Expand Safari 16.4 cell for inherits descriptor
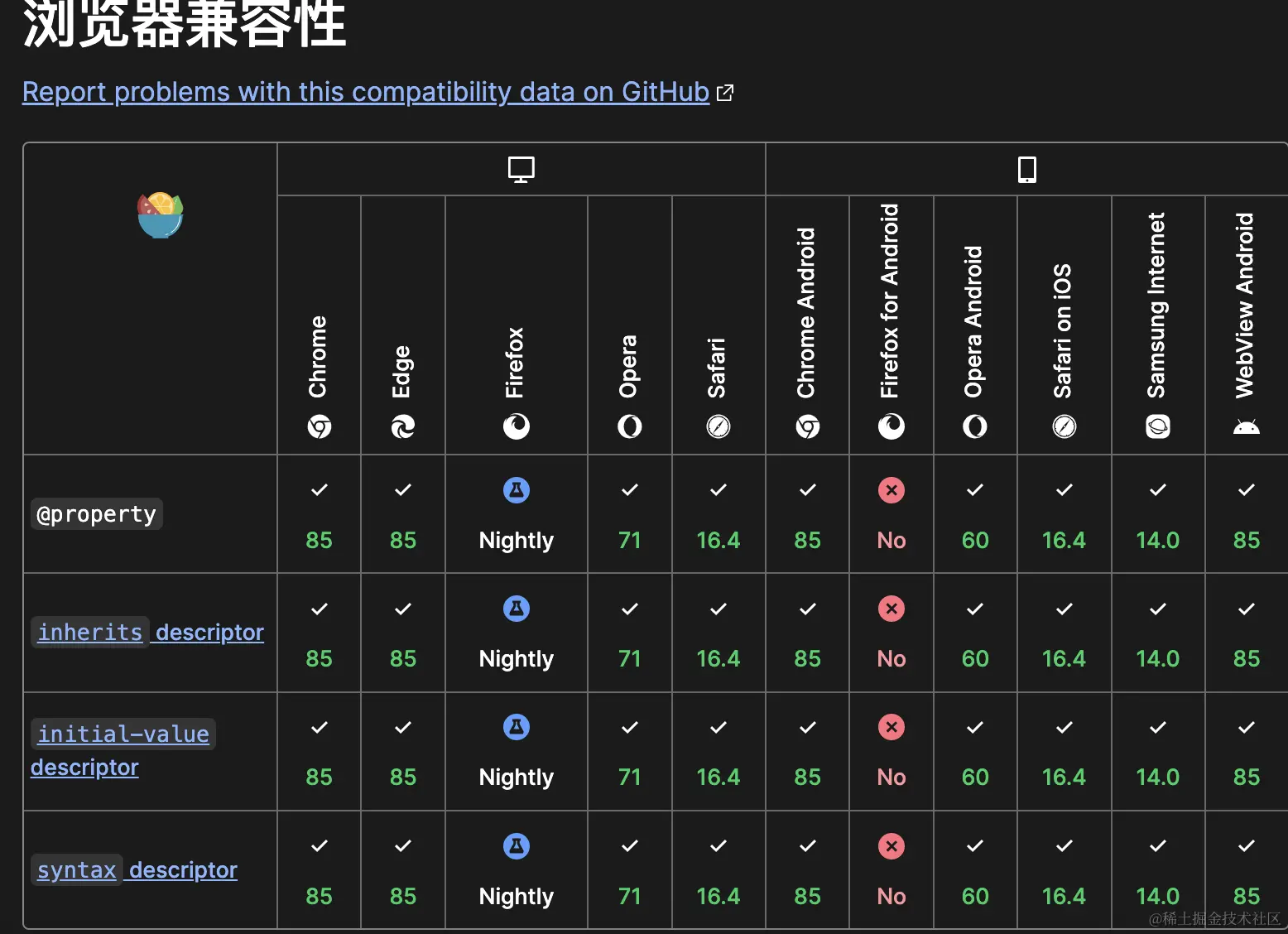This screenshot has height=934, width=1288. point(718,633)
